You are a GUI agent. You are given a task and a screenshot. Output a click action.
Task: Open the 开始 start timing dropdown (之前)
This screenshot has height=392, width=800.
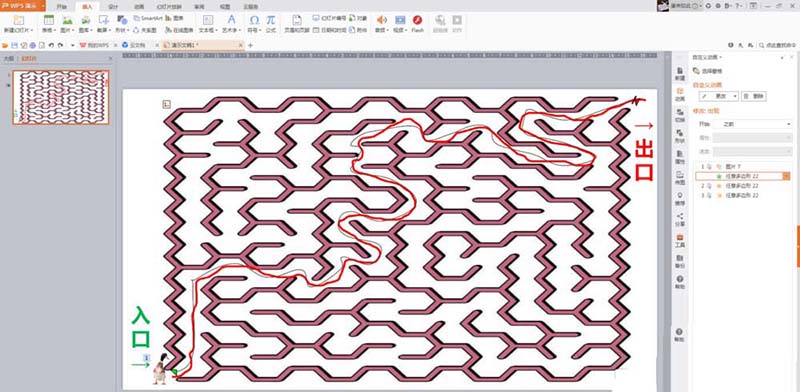[x=752, y=124]
